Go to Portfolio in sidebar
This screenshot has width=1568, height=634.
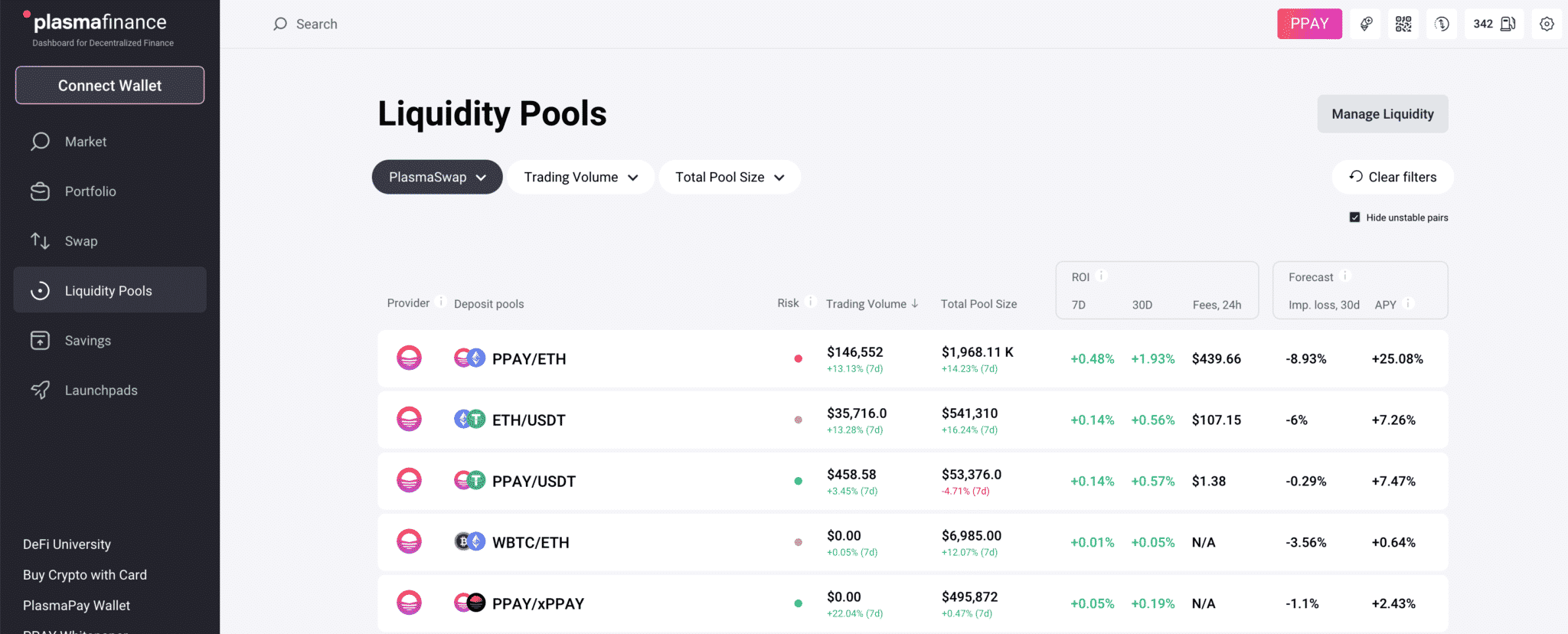point(109,191)
